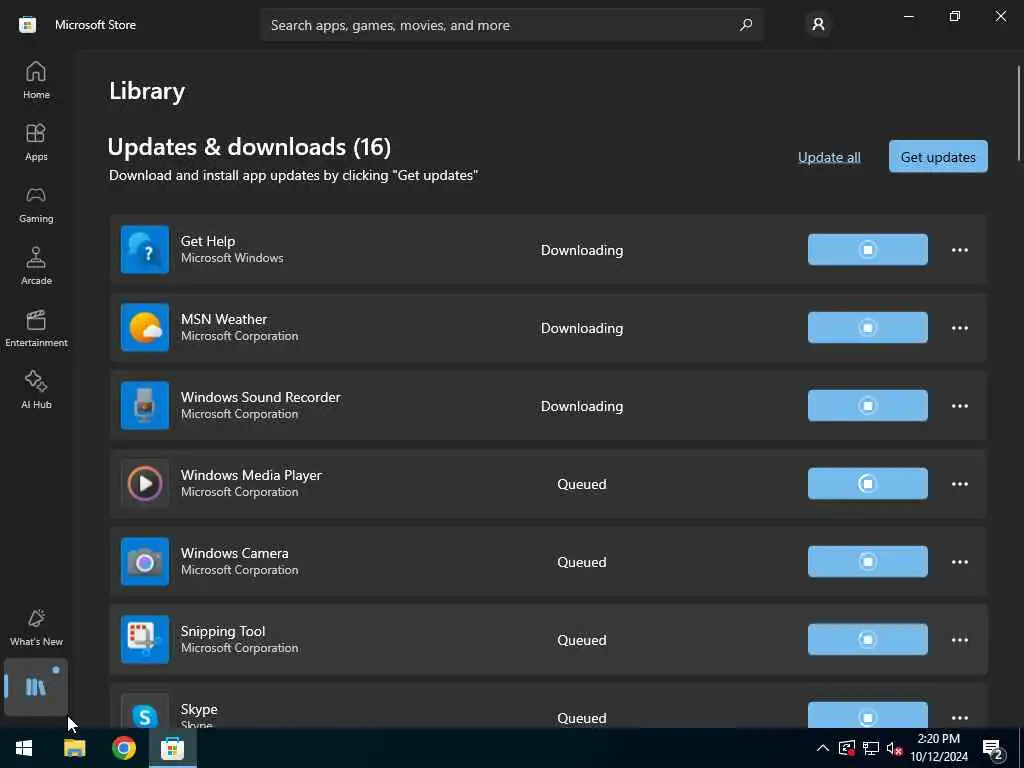This screenshot has height=768, width=1024.
Task: Click the Get Help app icon
Action: pyautogui.click(x=145, y=249)
